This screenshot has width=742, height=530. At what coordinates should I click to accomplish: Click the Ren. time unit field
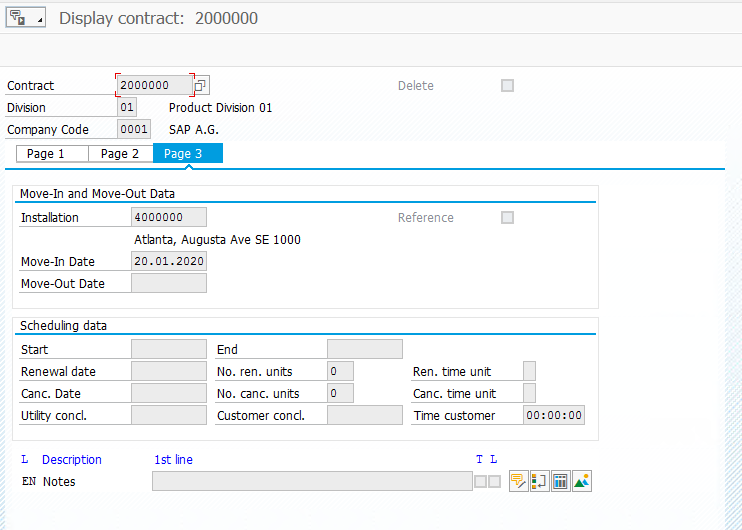[530, 371]
